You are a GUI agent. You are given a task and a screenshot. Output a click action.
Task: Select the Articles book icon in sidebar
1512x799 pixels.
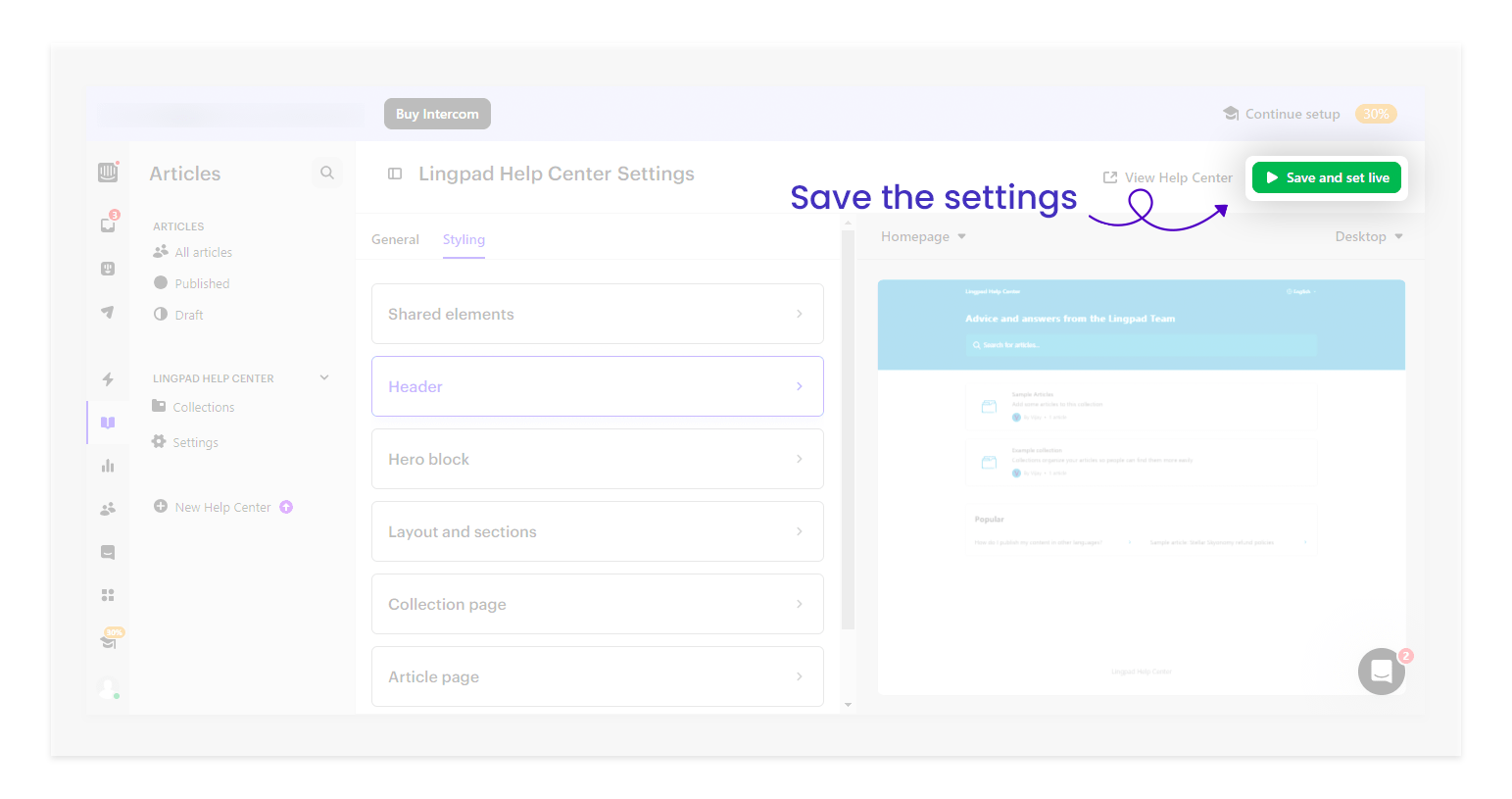pos(108,423)
